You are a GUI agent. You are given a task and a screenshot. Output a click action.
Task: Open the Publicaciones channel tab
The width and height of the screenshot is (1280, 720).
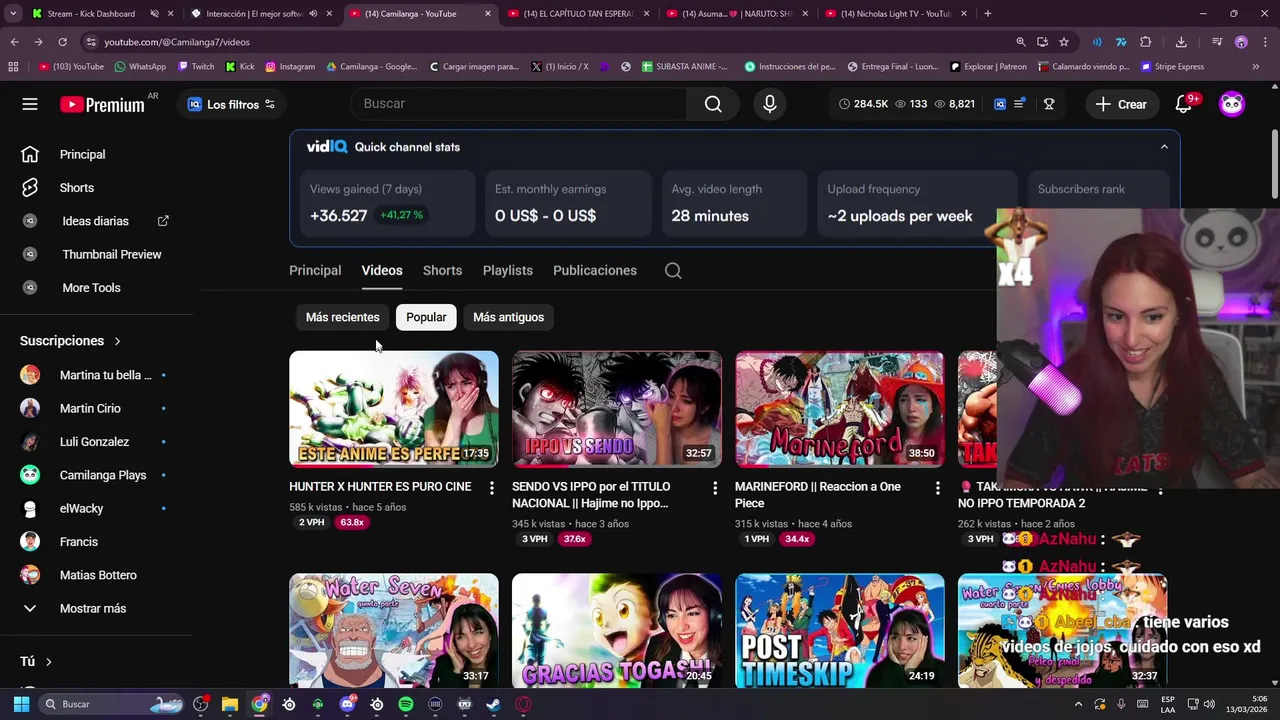595,270
